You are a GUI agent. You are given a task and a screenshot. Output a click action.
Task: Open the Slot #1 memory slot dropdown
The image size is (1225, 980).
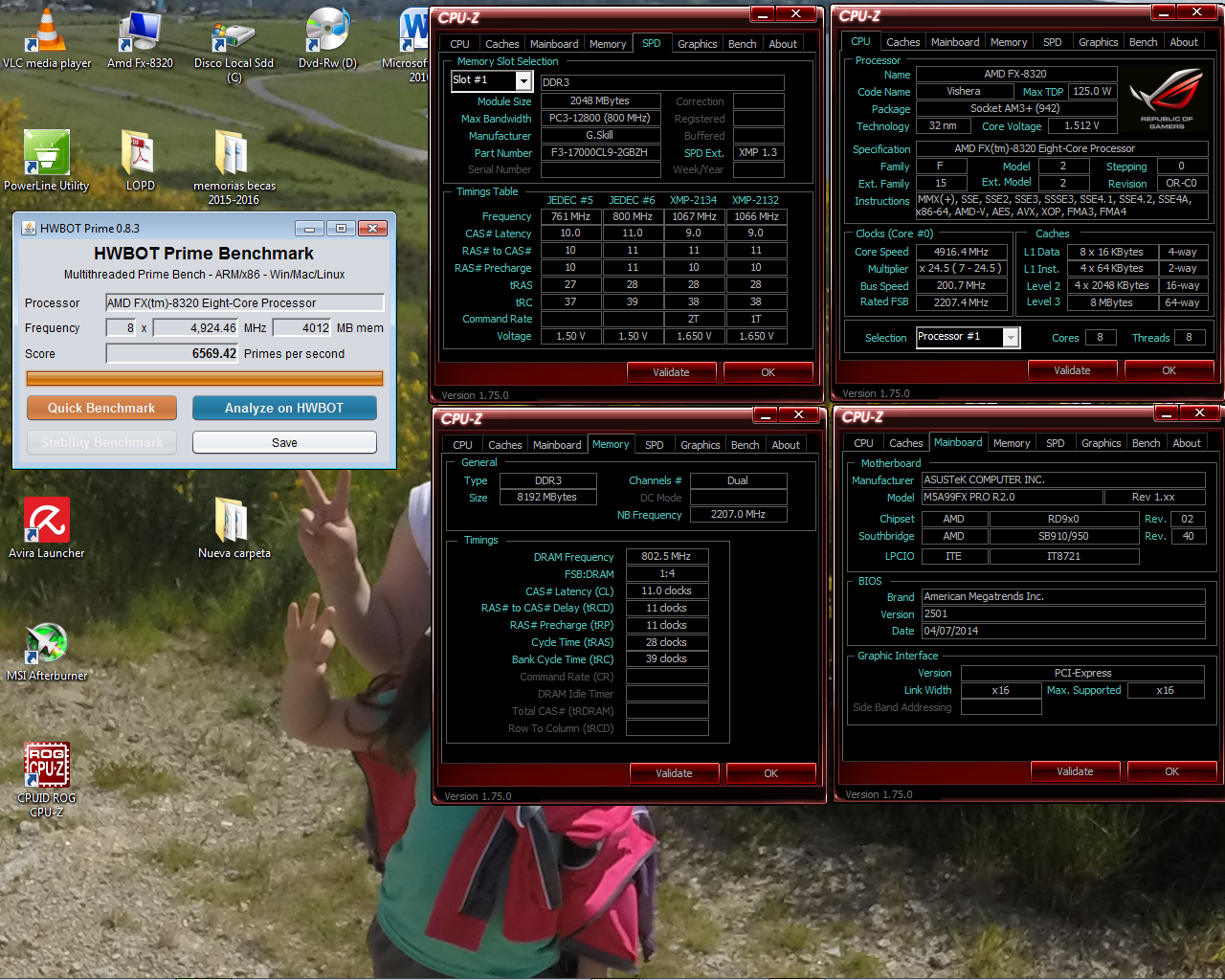(523, 80)
